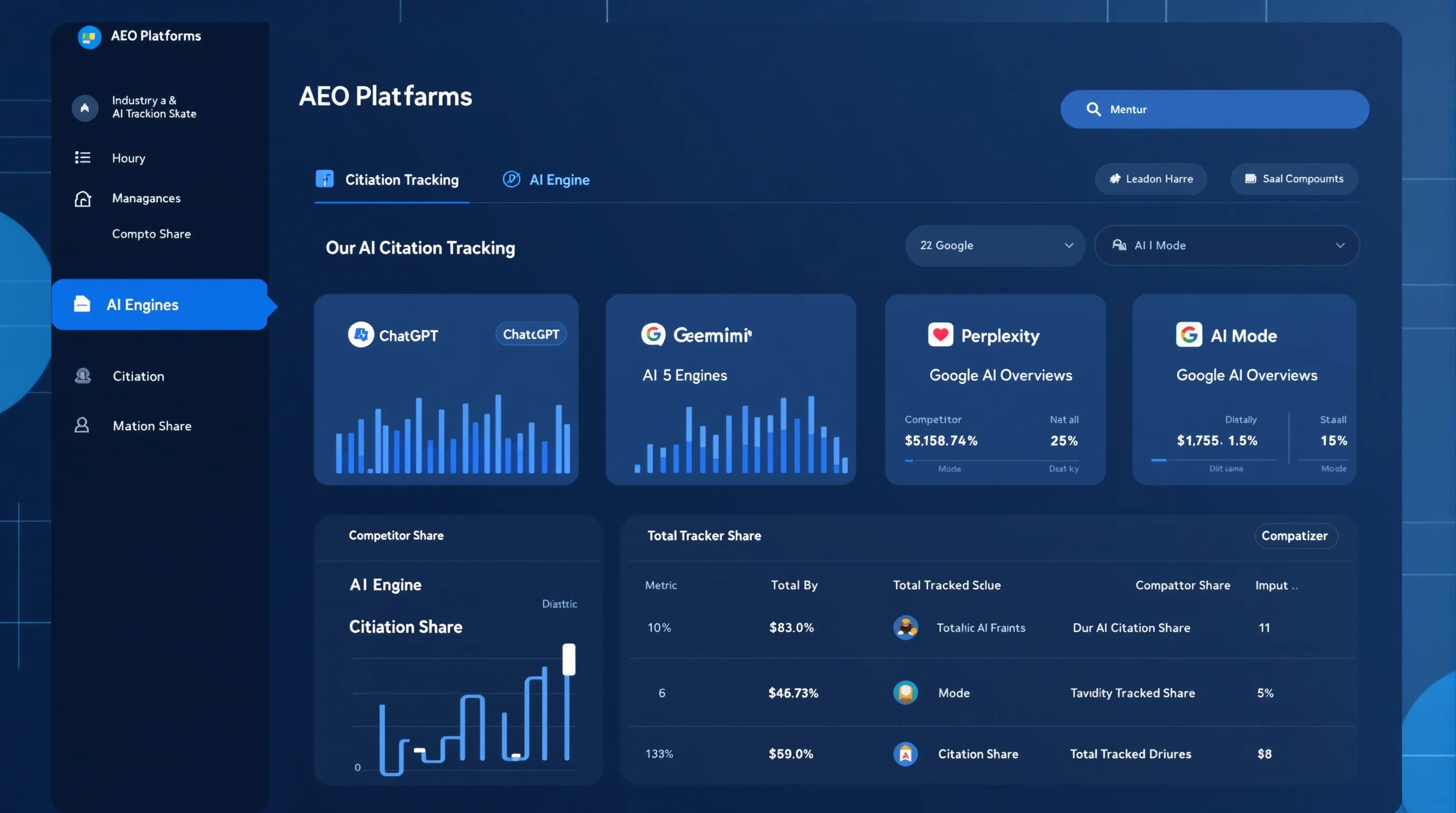Select Compto Share in the sidebar

click(x=151, y=234)
